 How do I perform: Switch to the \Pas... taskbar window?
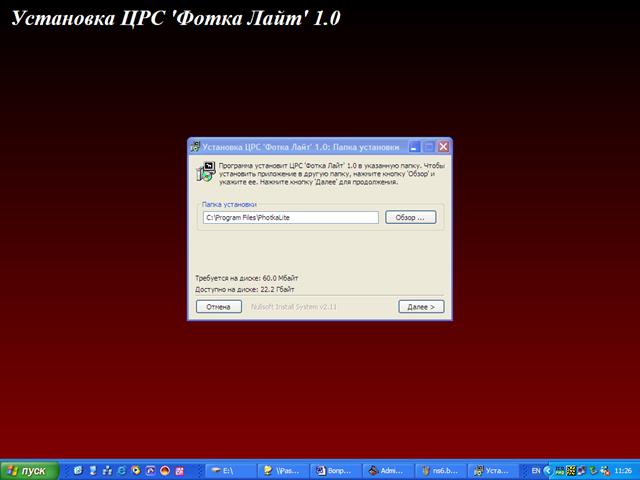click(x=283, y=471)
